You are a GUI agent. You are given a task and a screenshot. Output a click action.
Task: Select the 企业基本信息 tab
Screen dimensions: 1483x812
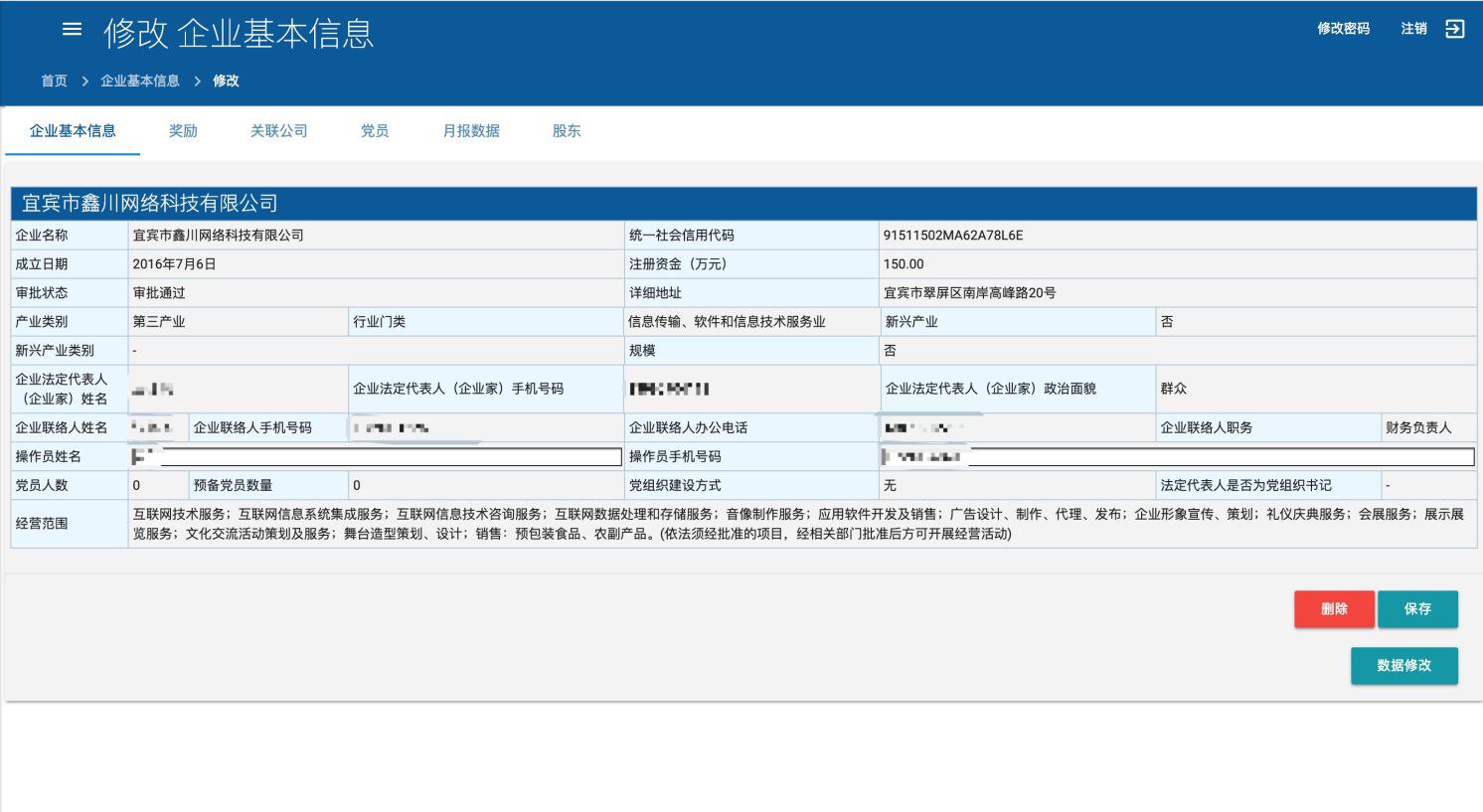73,131
